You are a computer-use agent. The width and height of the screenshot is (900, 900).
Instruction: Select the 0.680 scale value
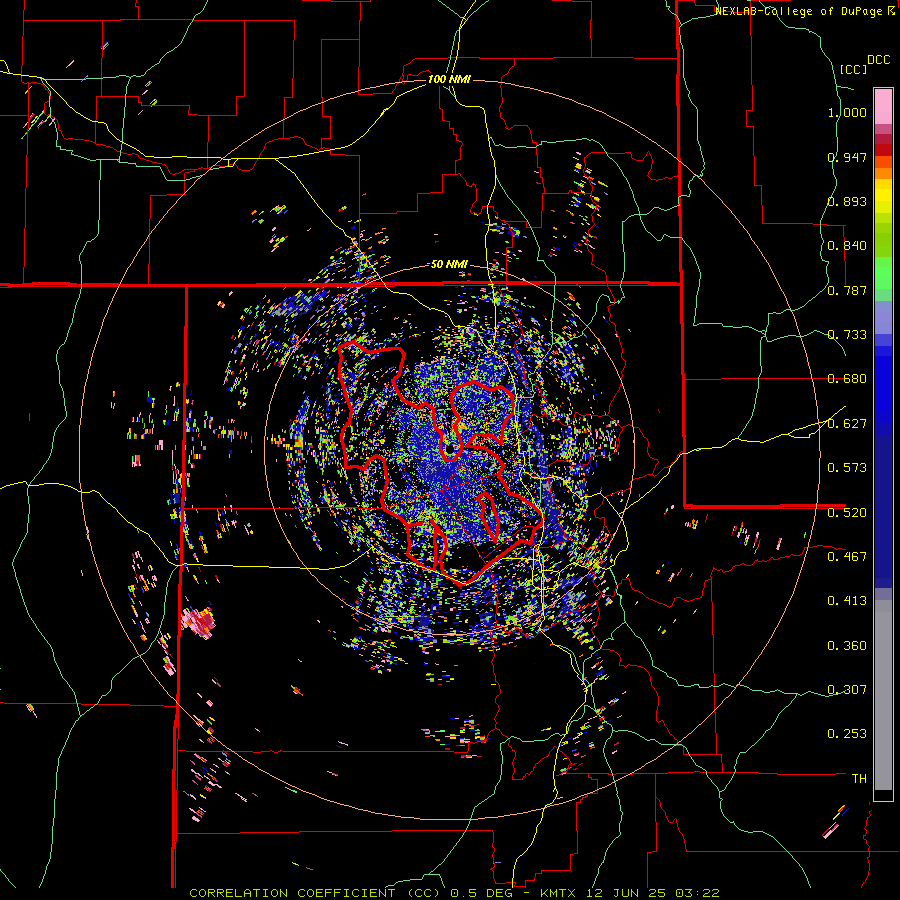click(847, 379)
